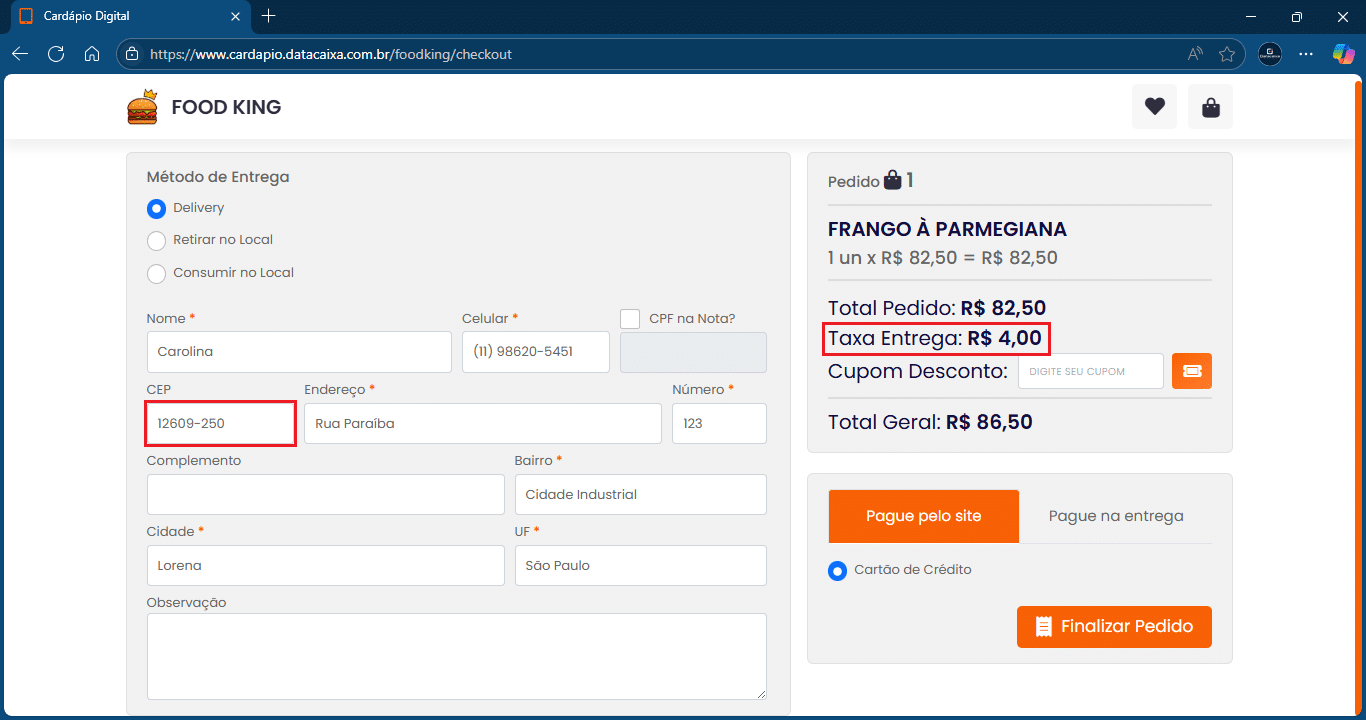Open the Copilot sidebar icon

click(1343, 54)
